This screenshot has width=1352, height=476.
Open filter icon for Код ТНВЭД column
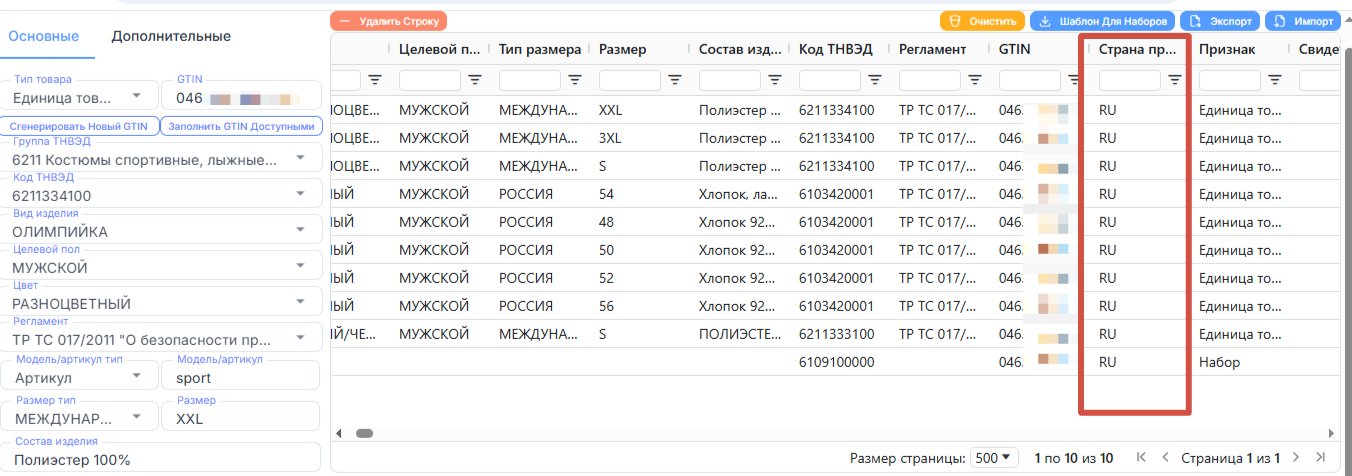(x=875, y=80)
